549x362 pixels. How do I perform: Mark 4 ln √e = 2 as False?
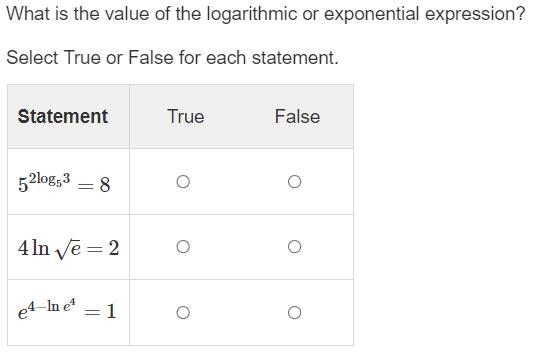(x=294, y=247)
